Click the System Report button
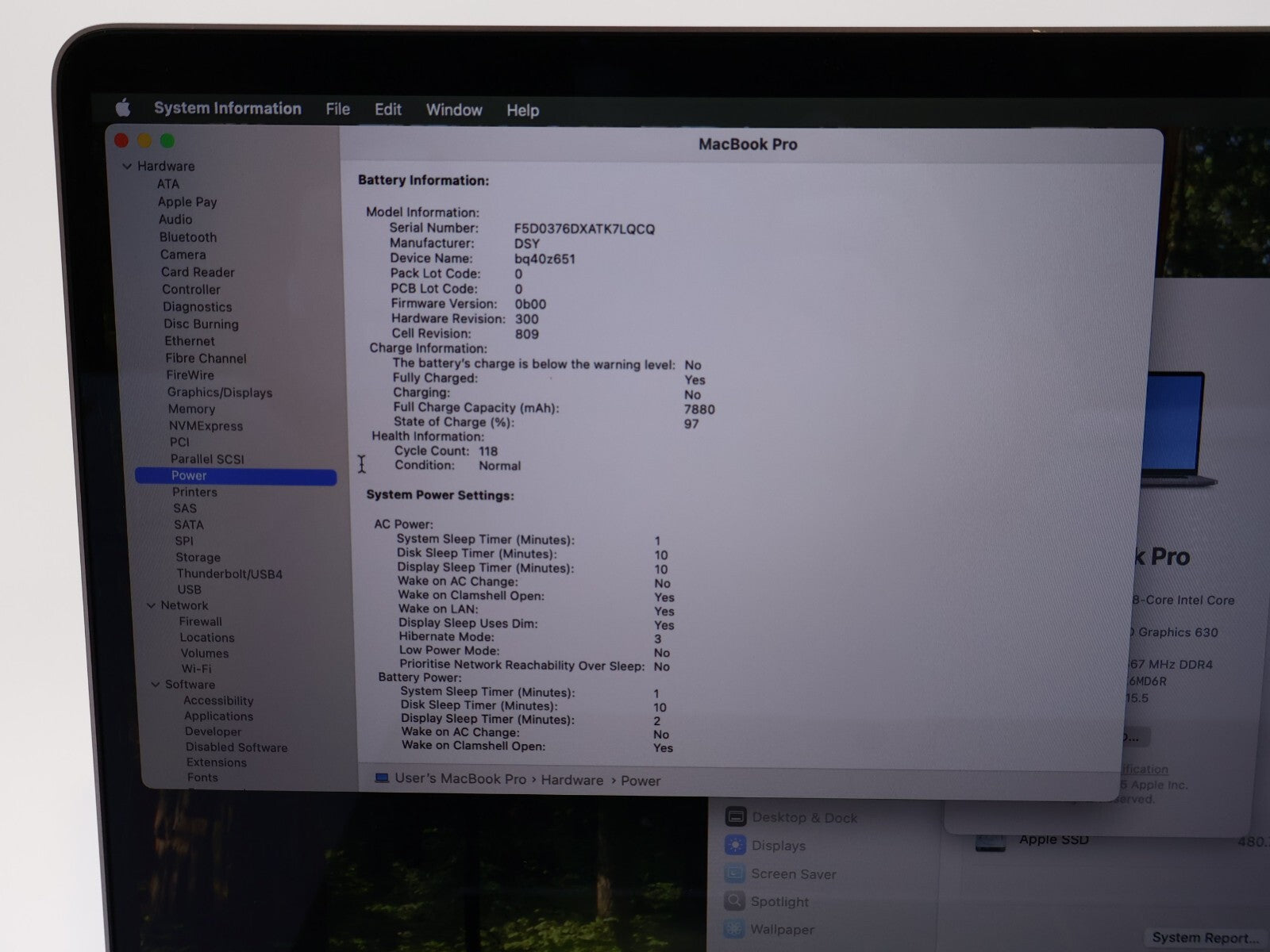The image size is (1270, 952). click(x=1205, y=938)
